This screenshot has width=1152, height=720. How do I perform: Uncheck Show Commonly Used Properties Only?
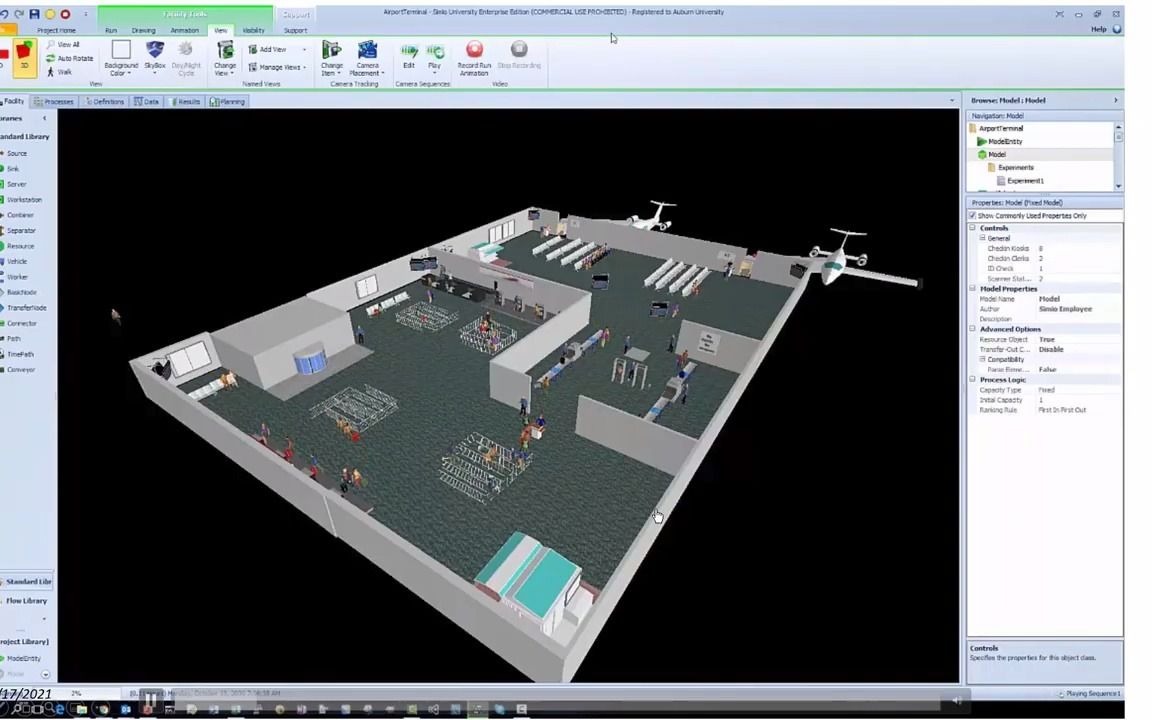pyautogui.click(x=972, y=215)
